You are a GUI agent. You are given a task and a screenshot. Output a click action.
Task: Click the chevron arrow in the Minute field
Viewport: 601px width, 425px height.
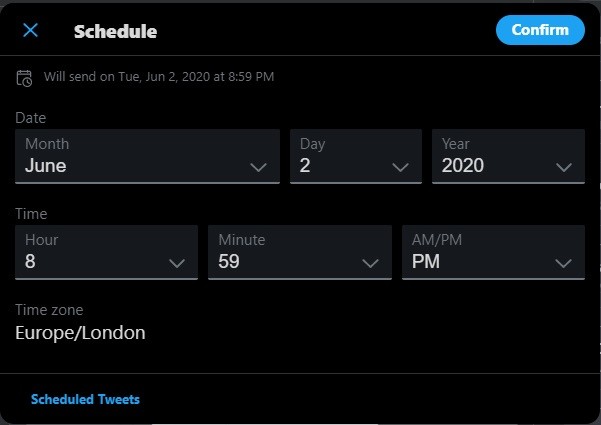click(x=370, y=263)
